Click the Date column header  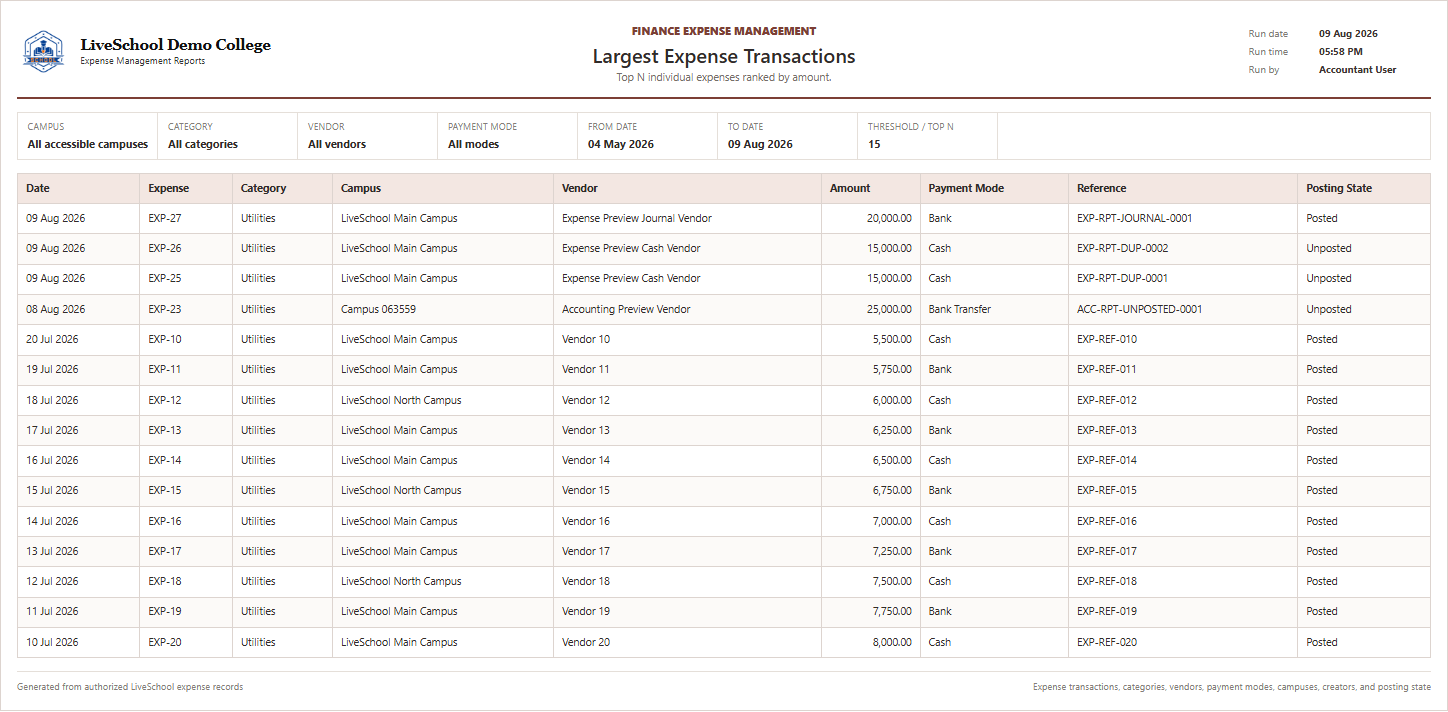click(79, 188)
